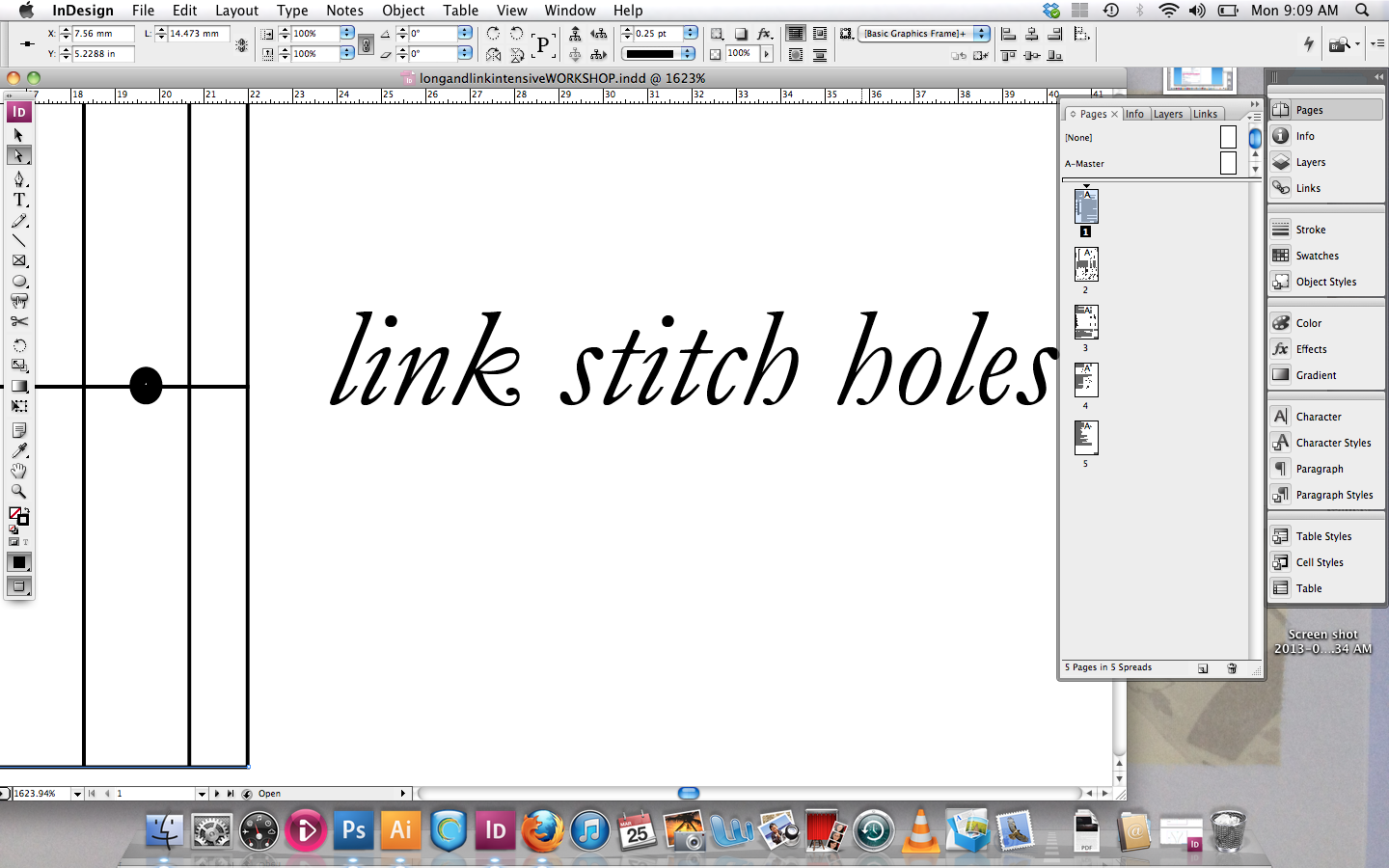
Task: Switch to the Layers tab in panel
Action: click(x=1167, y=114)
